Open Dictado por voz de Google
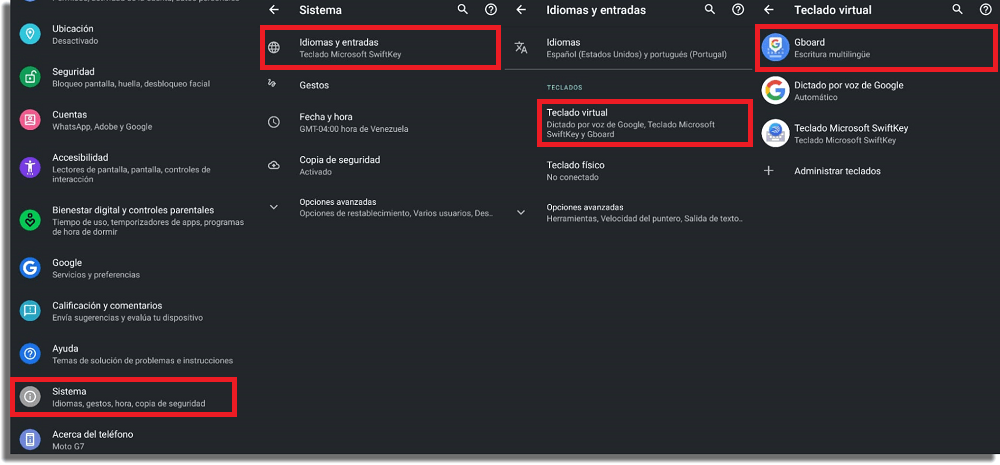This screenshot has height=465, width=1000. point(875,91)
